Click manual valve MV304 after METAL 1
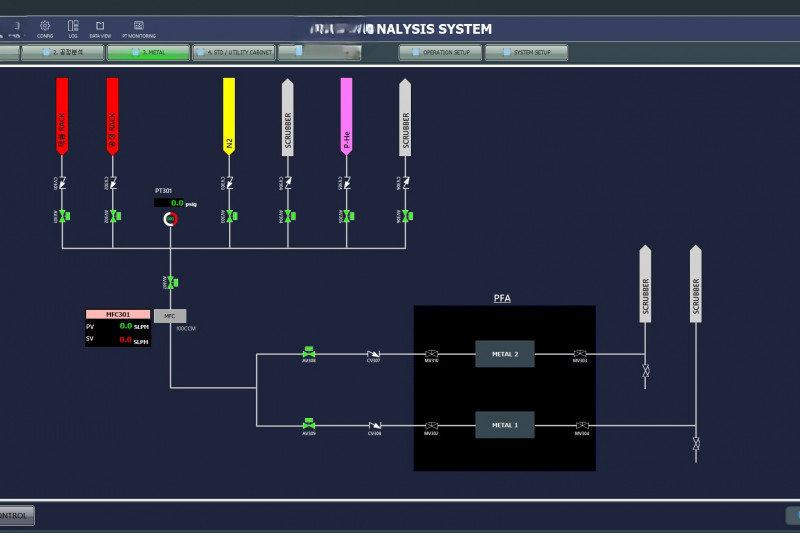Image resolution: width=800 pixels, height=533 pixels. coord(581,425)
